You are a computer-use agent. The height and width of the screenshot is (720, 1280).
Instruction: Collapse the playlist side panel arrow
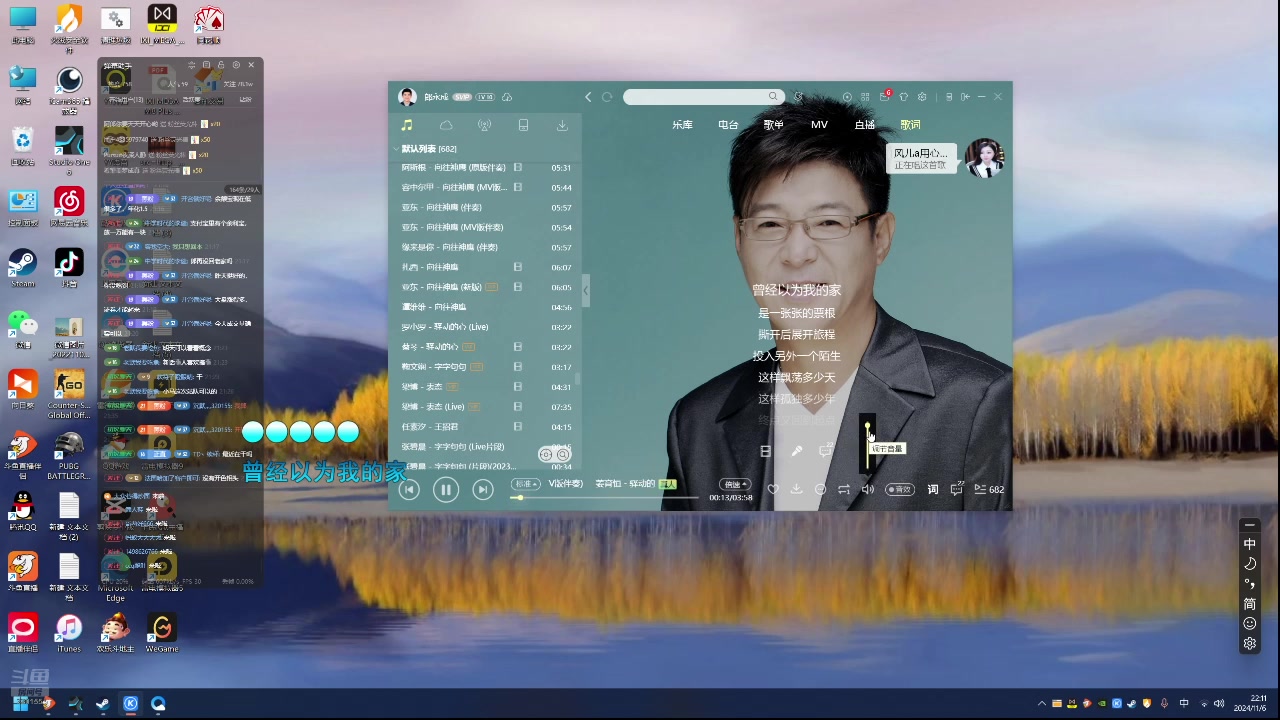click(586, 290)
